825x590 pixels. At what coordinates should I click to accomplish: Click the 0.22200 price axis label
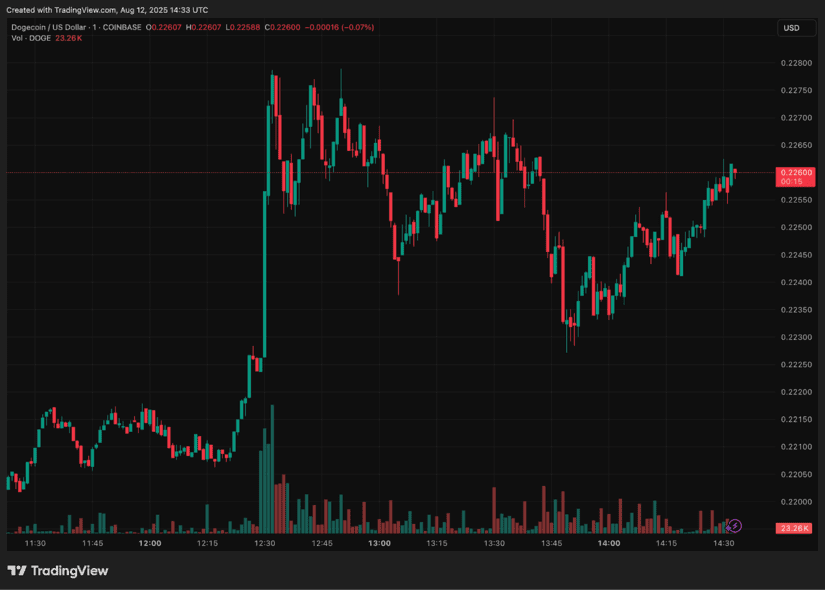click(x=796, y=392)
